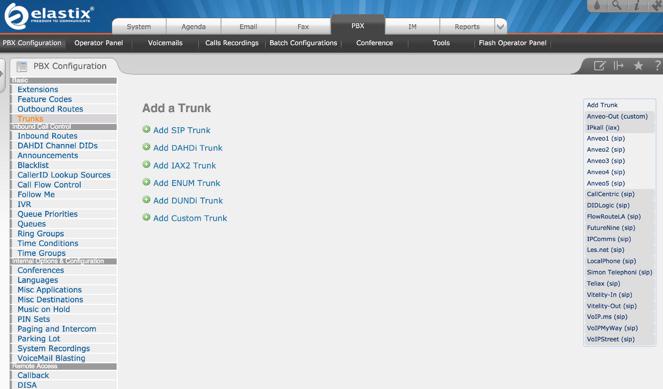Click the Elastix logo
Screen dimensions: 663x389
[49, 16]
